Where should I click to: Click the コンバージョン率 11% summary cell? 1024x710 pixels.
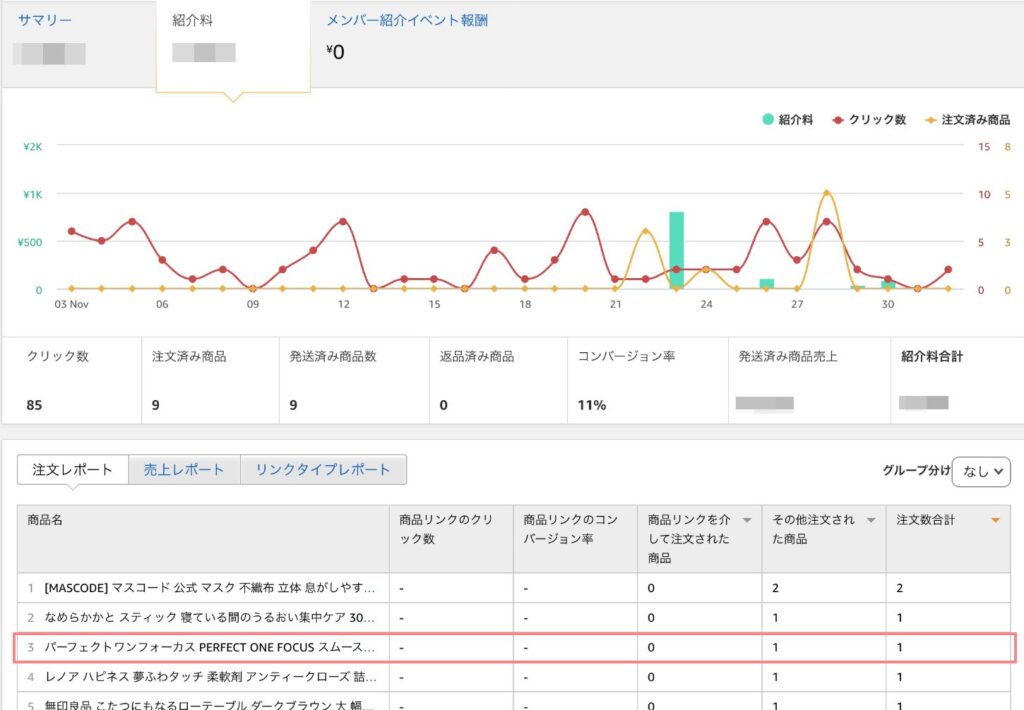[x=647, y=380]
